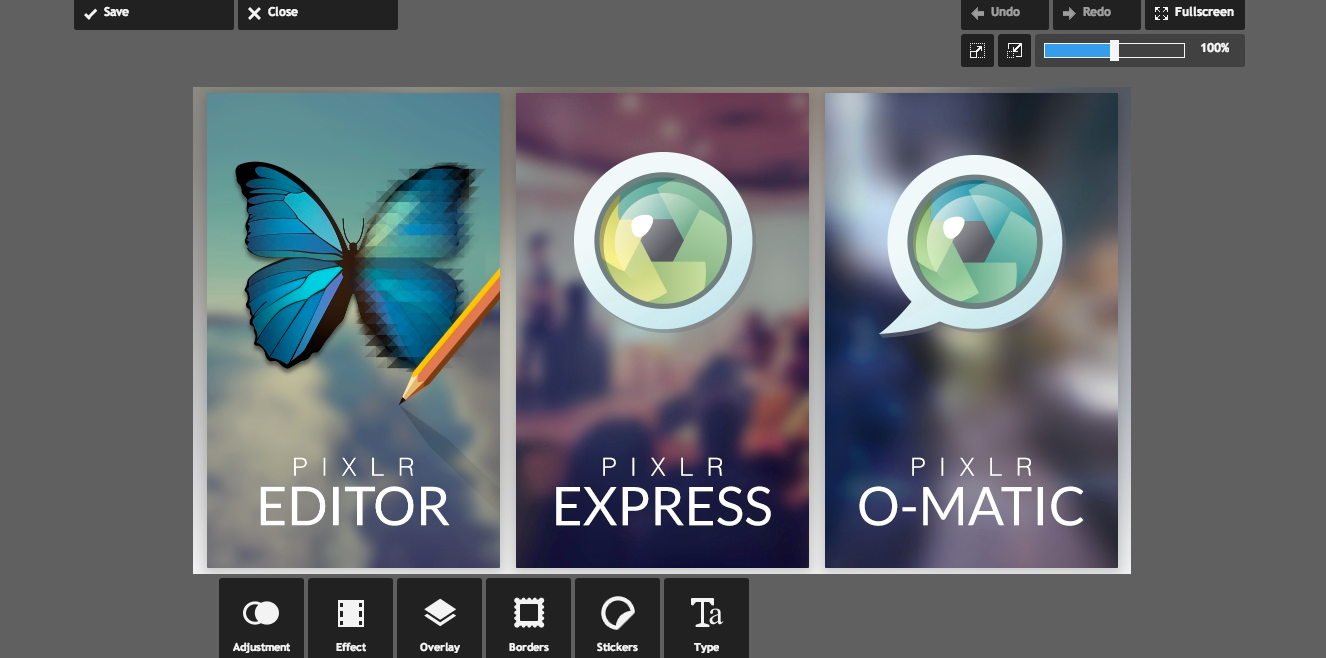Open the Borders menu
The height and width of the screenshot is (658, 1326).
[528, 618]
